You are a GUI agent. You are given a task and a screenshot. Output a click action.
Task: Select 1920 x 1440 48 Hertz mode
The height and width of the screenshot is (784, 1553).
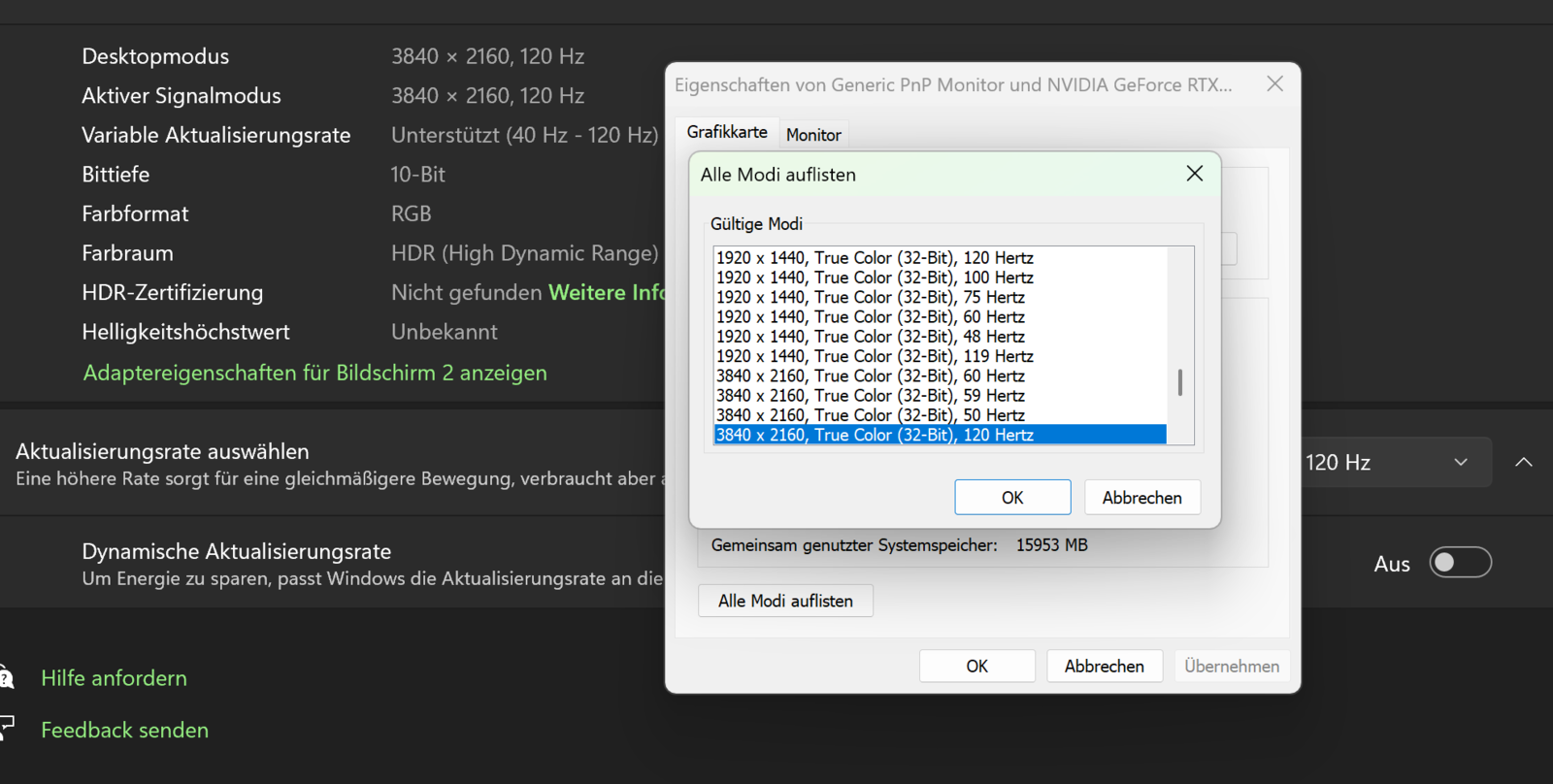(940, 337)
